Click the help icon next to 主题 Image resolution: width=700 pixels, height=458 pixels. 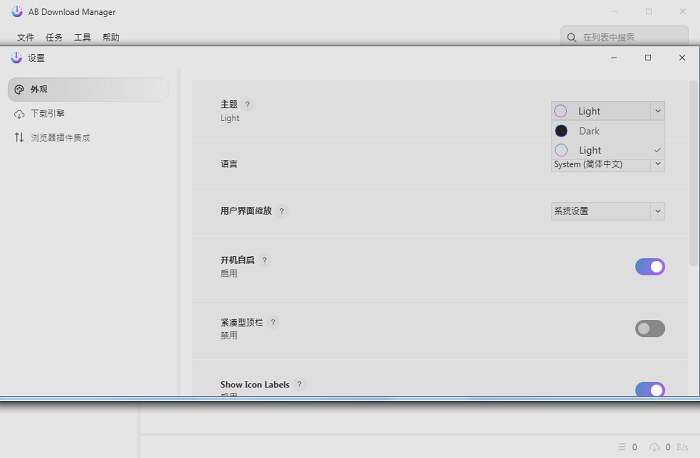coord(247,104)
